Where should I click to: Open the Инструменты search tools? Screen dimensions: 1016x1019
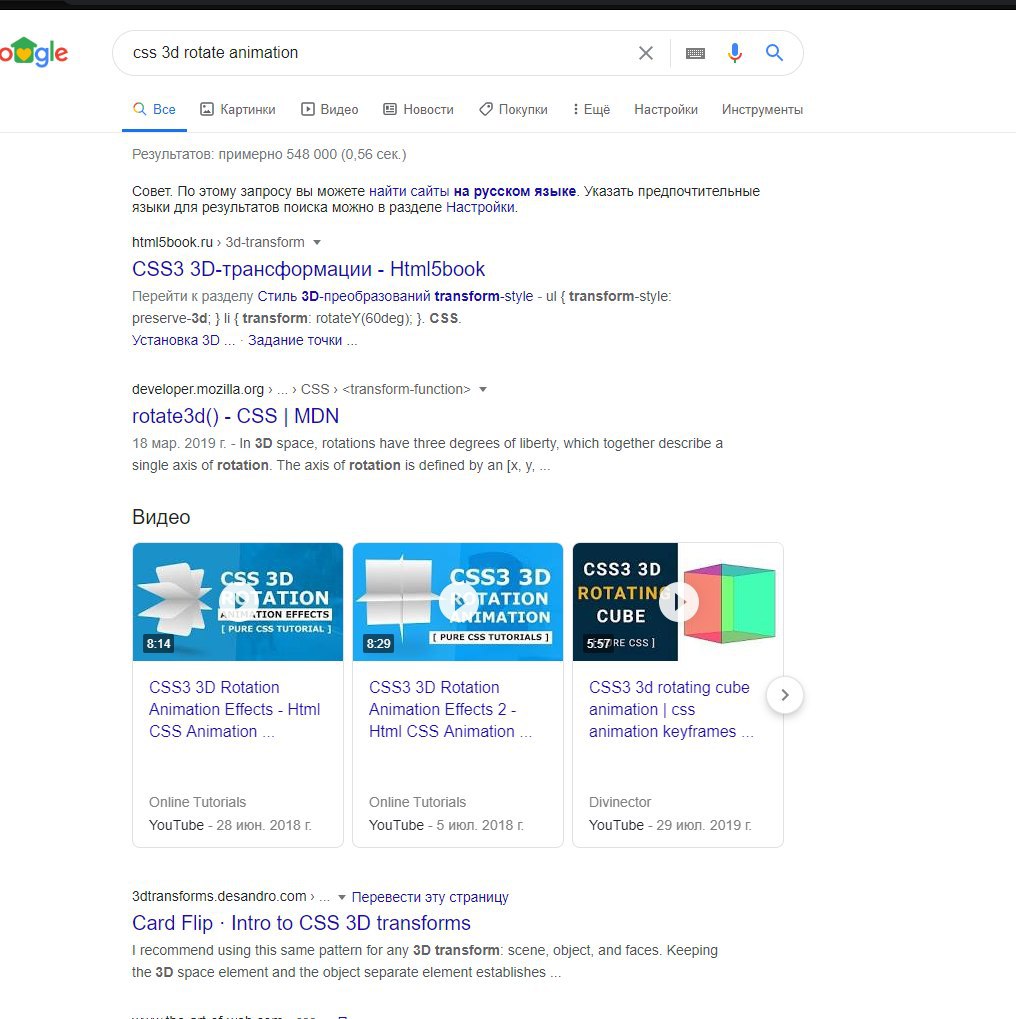point(762,109)
